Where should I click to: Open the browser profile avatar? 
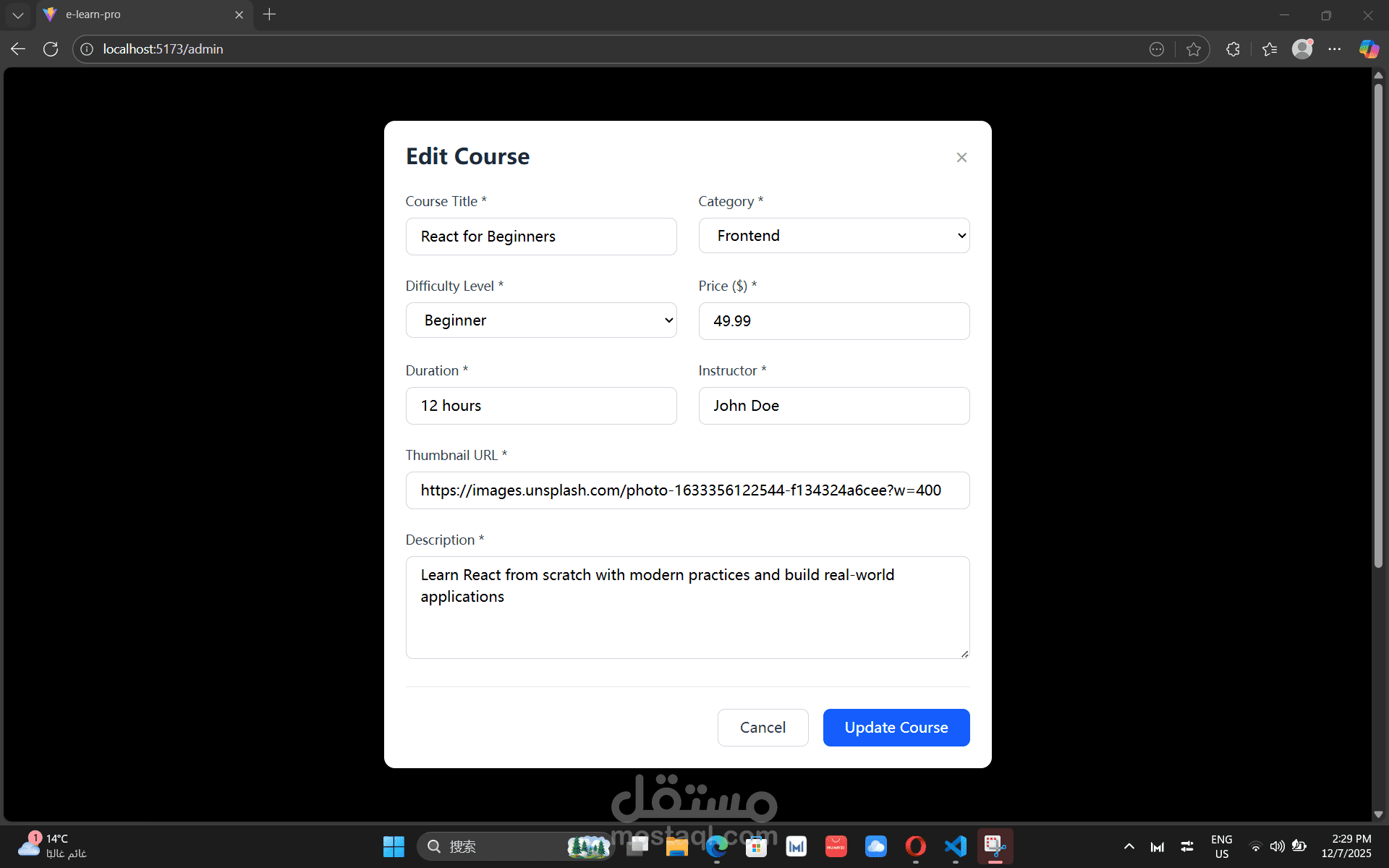tap(1302, 49)
